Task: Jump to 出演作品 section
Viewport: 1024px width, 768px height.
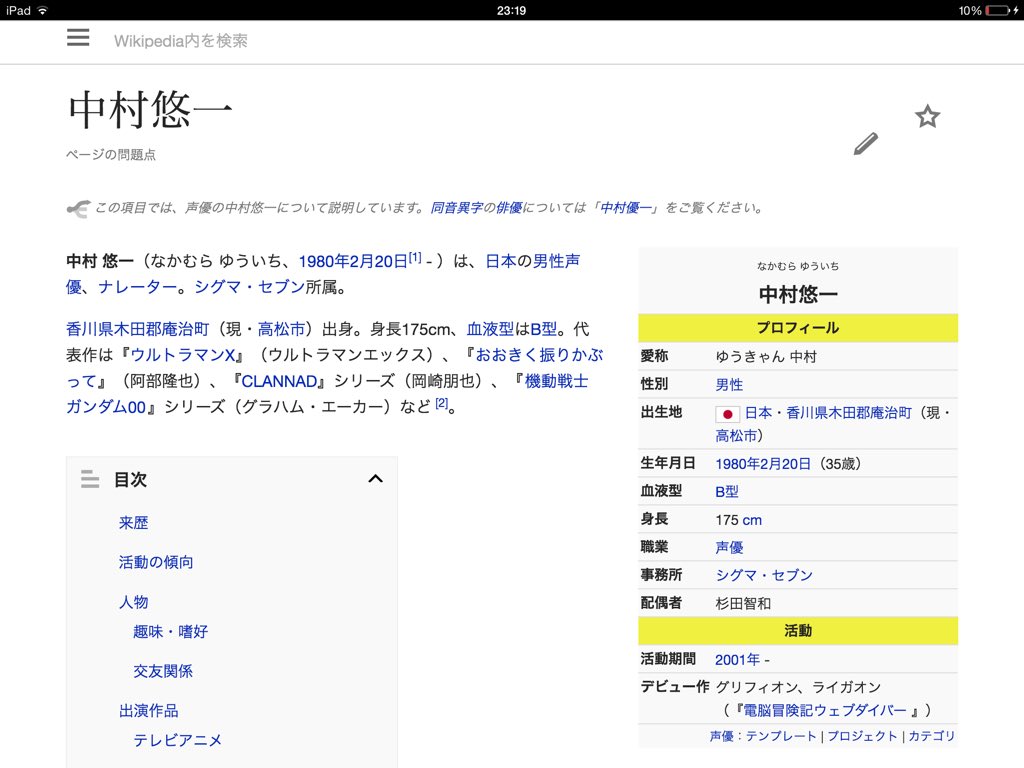Action: (148, 711)
